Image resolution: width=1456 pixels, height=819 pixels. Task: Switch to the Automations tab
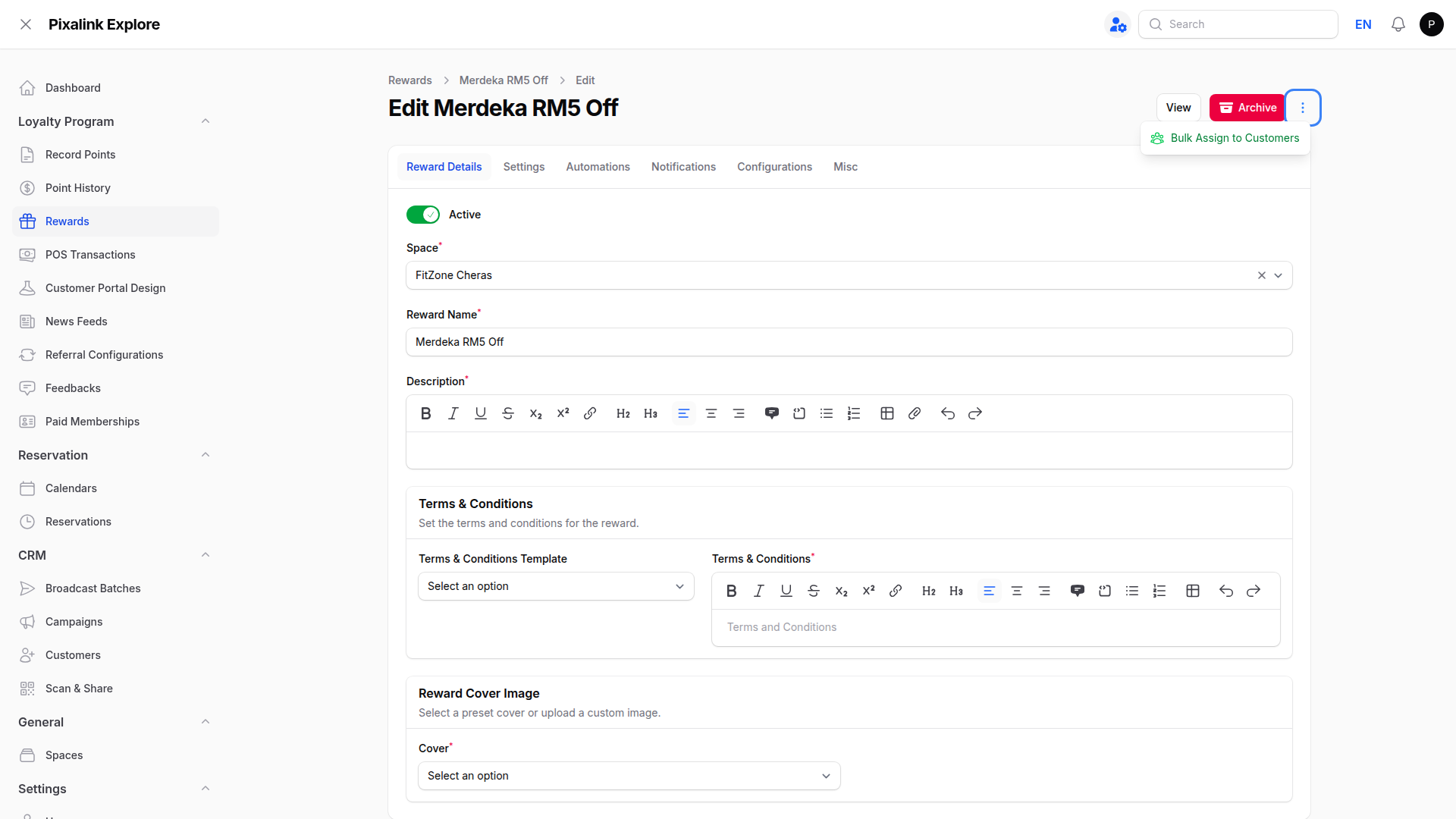coord(598,167)
